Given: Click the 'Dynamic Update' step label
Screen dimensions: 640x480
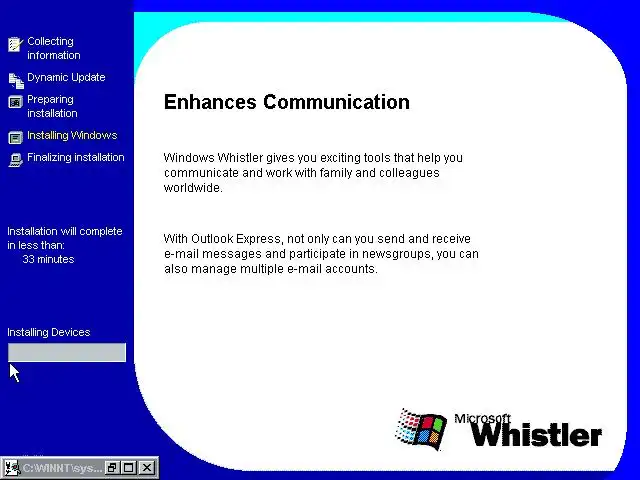Looking at the screenshot, I should 66,77.
